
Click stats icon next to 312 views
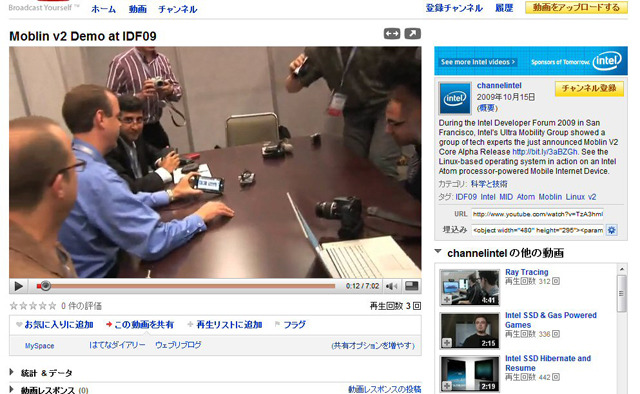556,281
